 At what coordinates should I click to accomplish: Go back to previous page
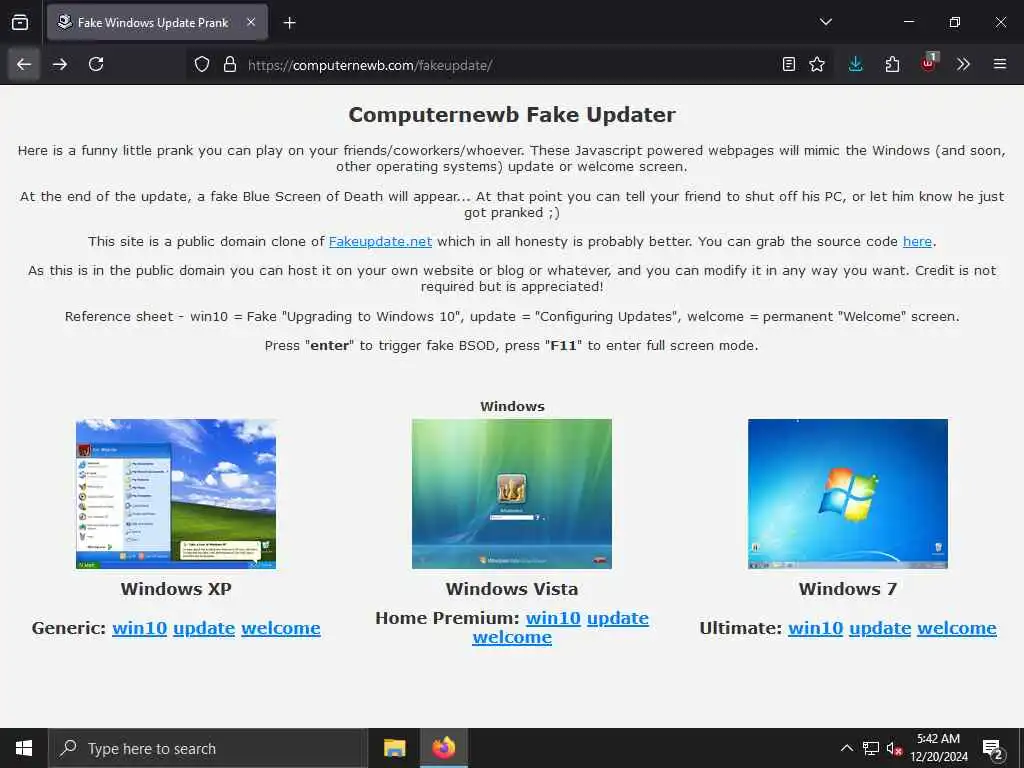click(x=24, y=64)
